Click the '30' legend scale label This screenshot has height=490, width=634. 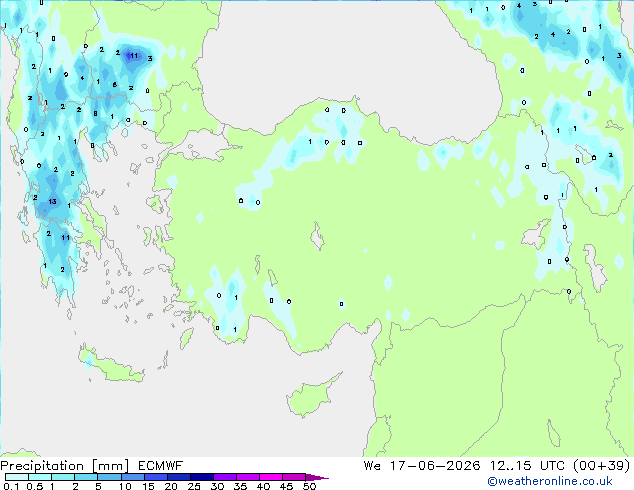pos(217,486)
